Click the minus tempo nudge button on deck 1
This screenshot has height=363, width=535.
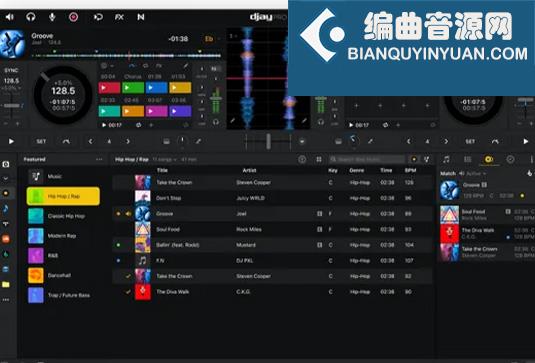coord(5,124)
